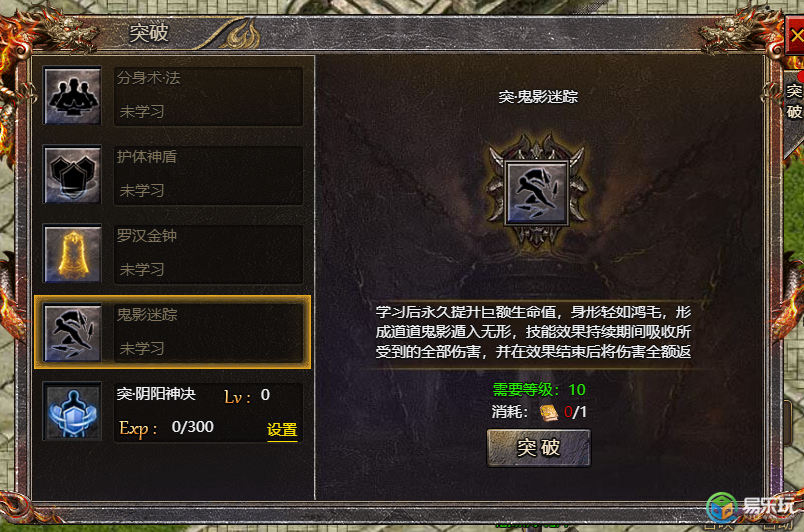Viewport: 804px width, 532px height.
Task: Open the 设置 settings link
Action: pyautogui.click(x=282, y=429)
